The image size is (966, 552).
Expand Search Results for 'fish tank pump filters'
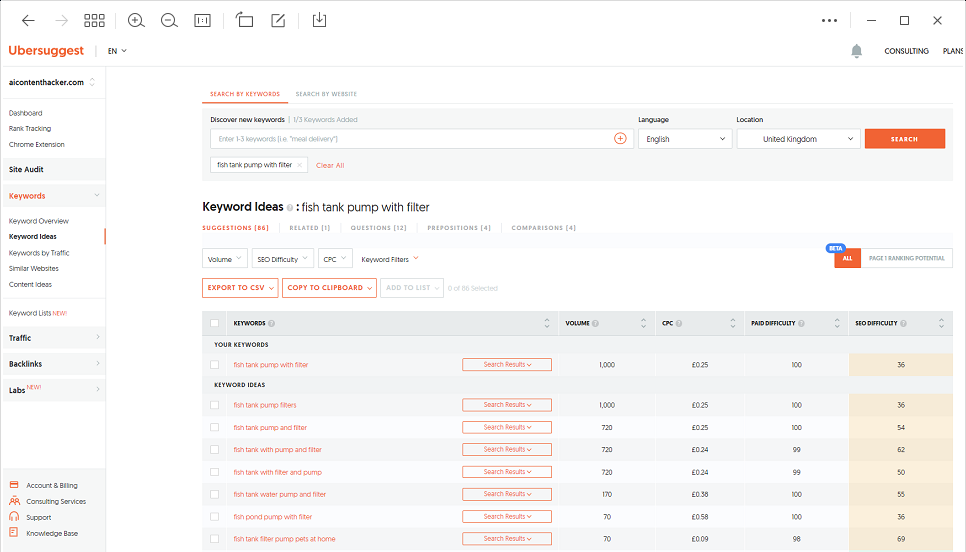tap(507, 405)
